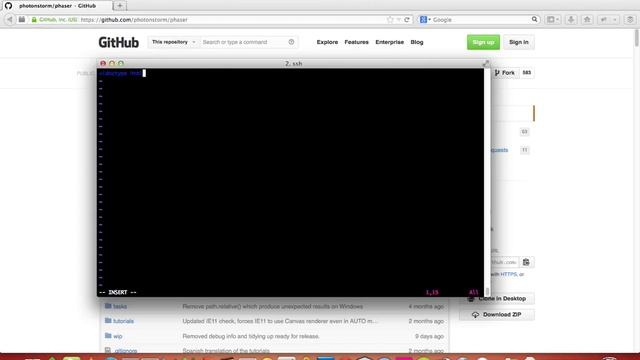Open the sidebar toolbar button dropdown
Screen dimensions: 640x360
tap(553, 20)
